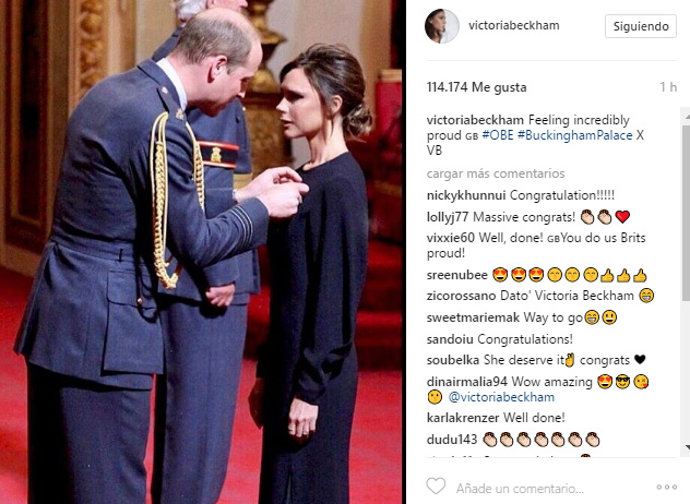Like the post with the heart icon
690x504 pixels.
click(x=436, y=486)
